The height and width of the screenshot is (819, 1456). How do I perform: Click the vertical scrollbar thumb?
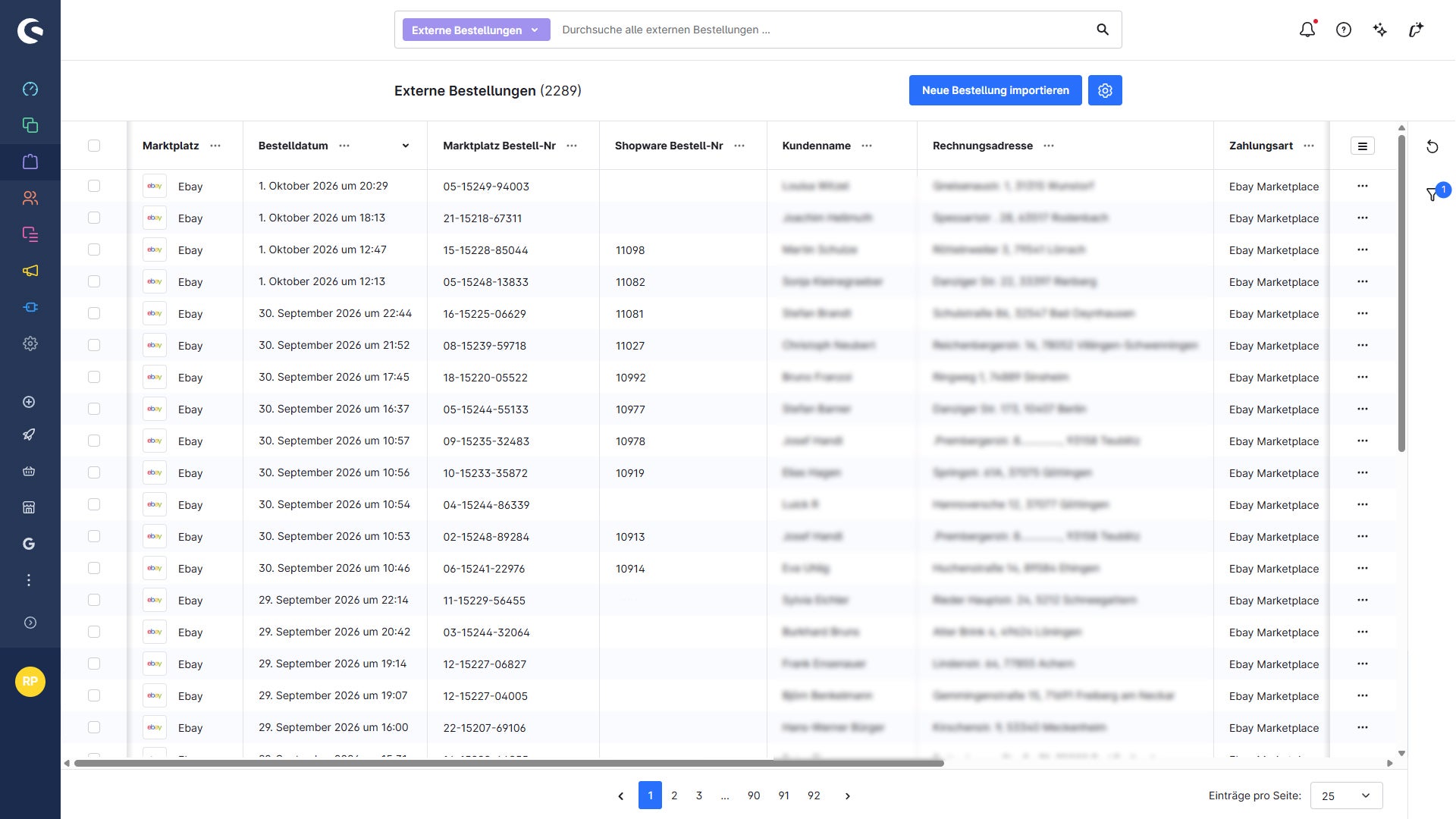click(x=1401, y=293)
